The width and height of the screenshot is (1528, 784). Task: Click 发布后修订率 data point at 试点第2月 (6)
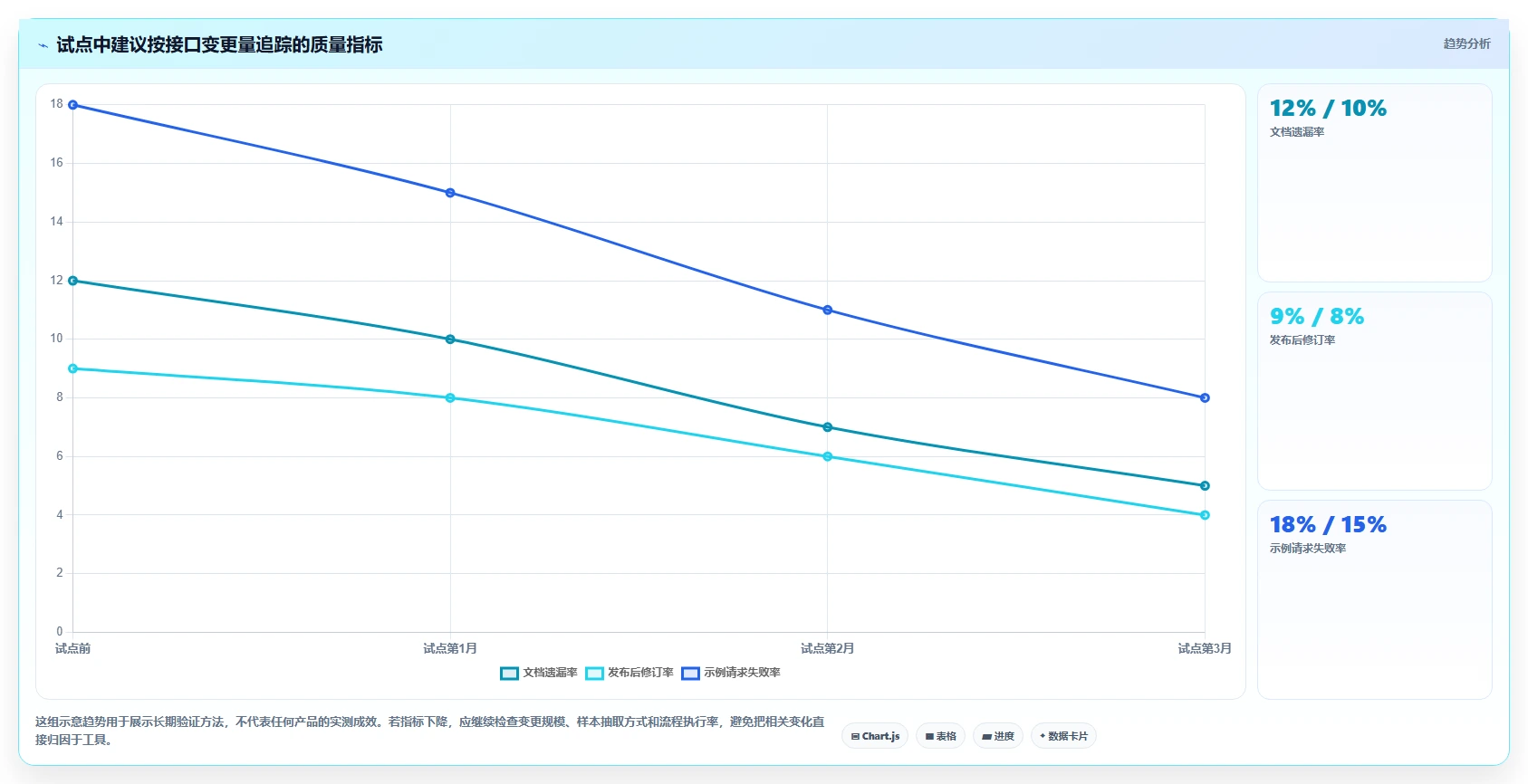[x=827, y=456]
